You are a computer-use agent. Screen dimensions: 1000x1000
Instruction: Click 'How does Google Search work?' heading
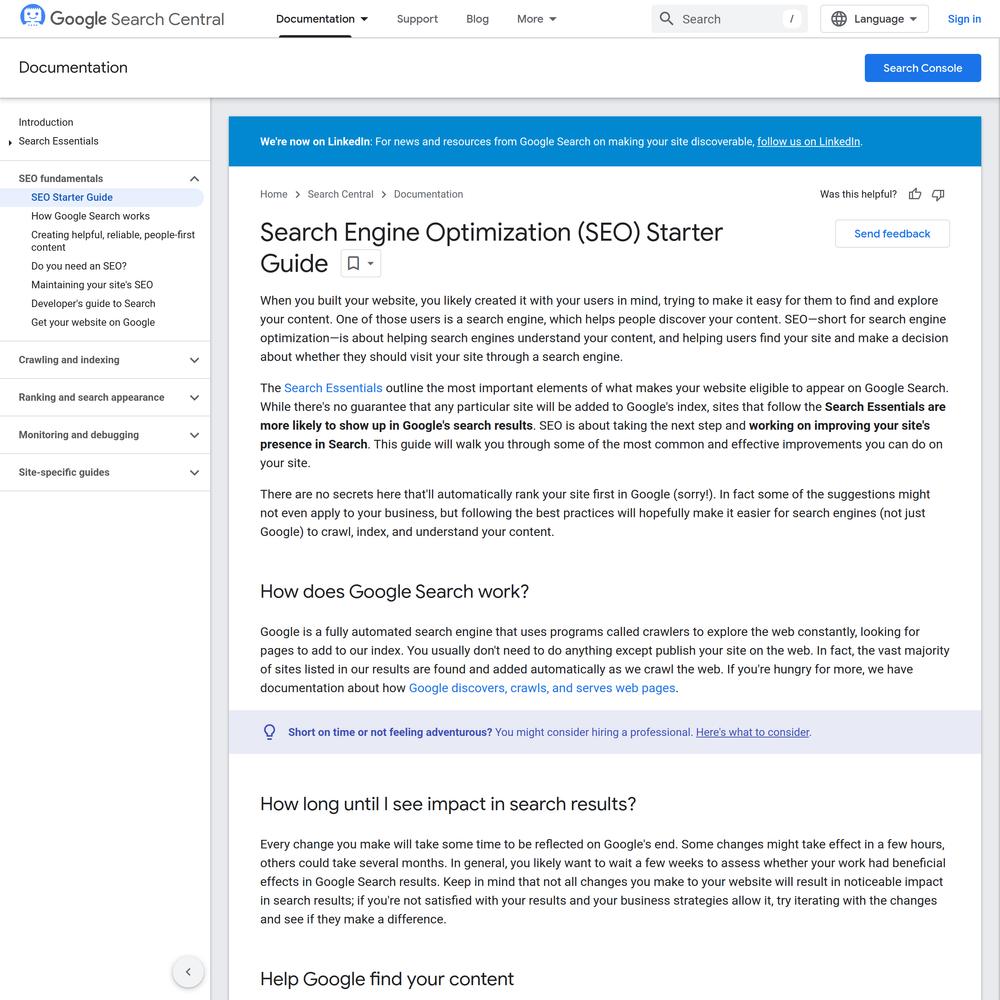[394, 591]
